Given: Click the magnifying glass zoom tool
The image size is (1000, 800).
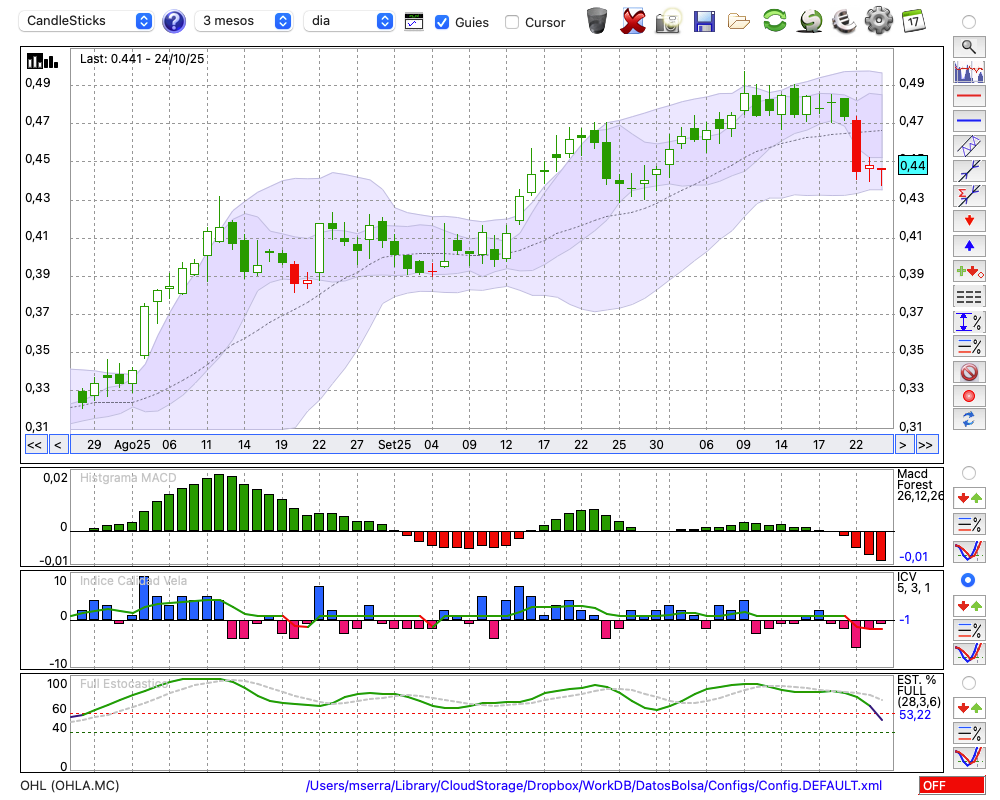Looking at the screenshot, I should click(x=969, y=47).
